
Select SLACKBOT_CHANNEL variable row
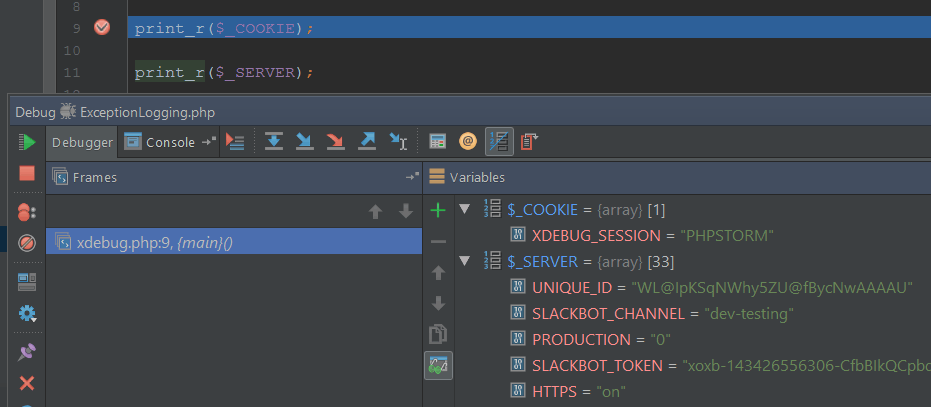coord(692,313)
